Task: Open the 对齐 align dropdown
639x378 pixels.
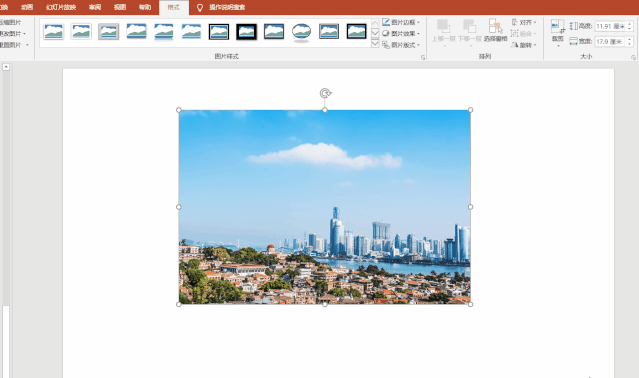Action: 524,22
